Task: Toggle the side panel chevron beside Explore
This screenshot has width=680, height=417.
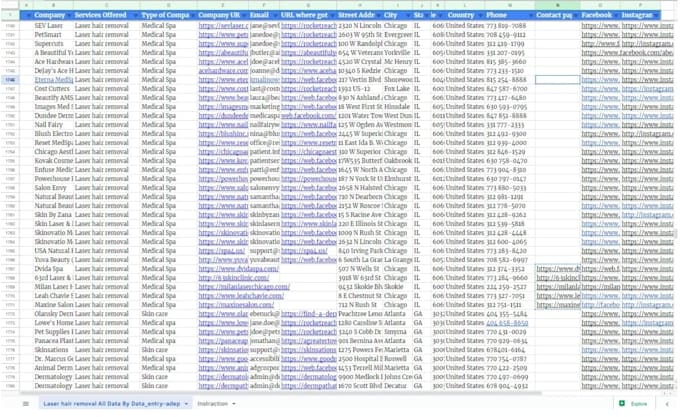Action: pos(667,404)
